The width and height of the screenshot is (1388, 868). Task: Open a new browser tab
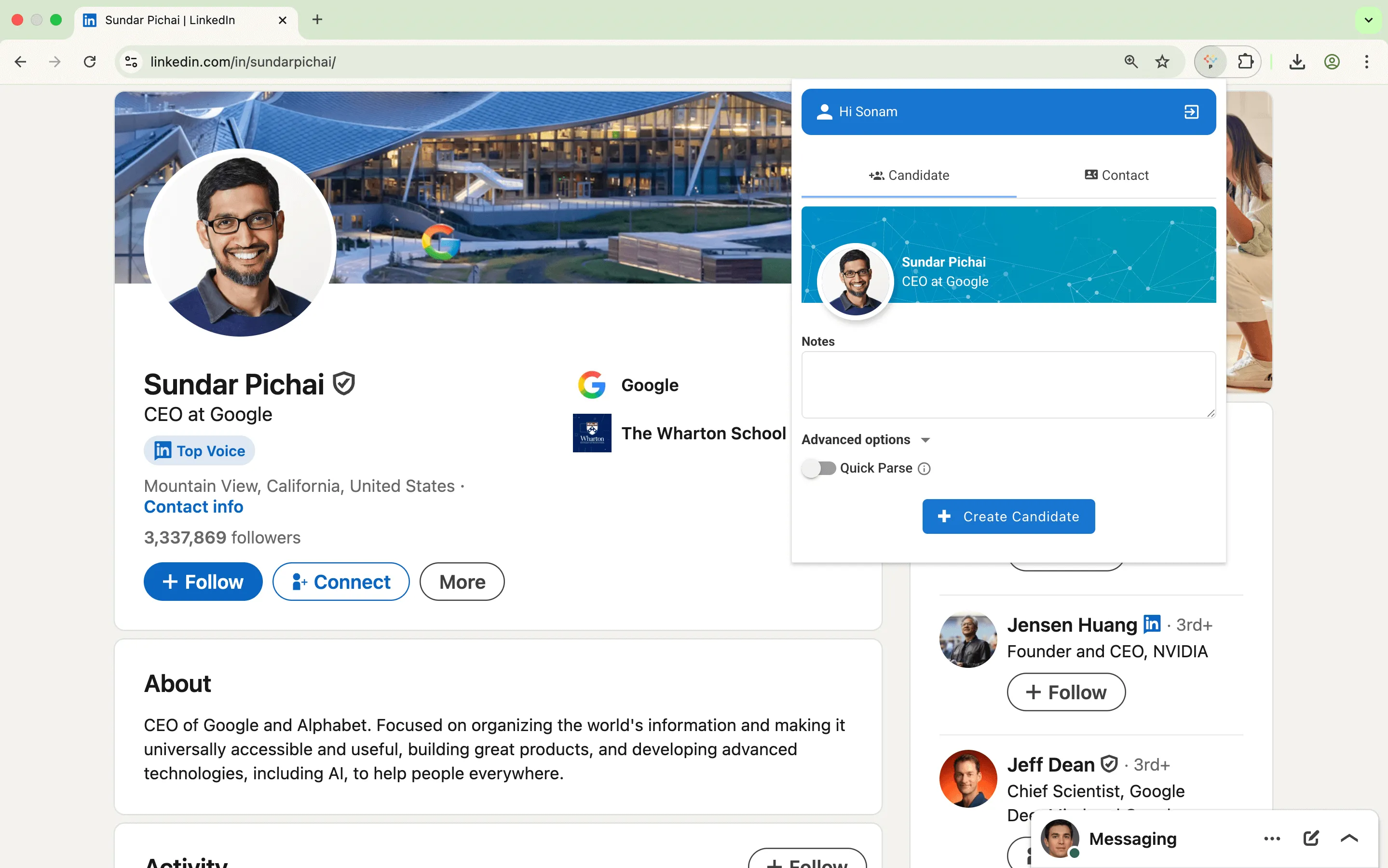317,20
